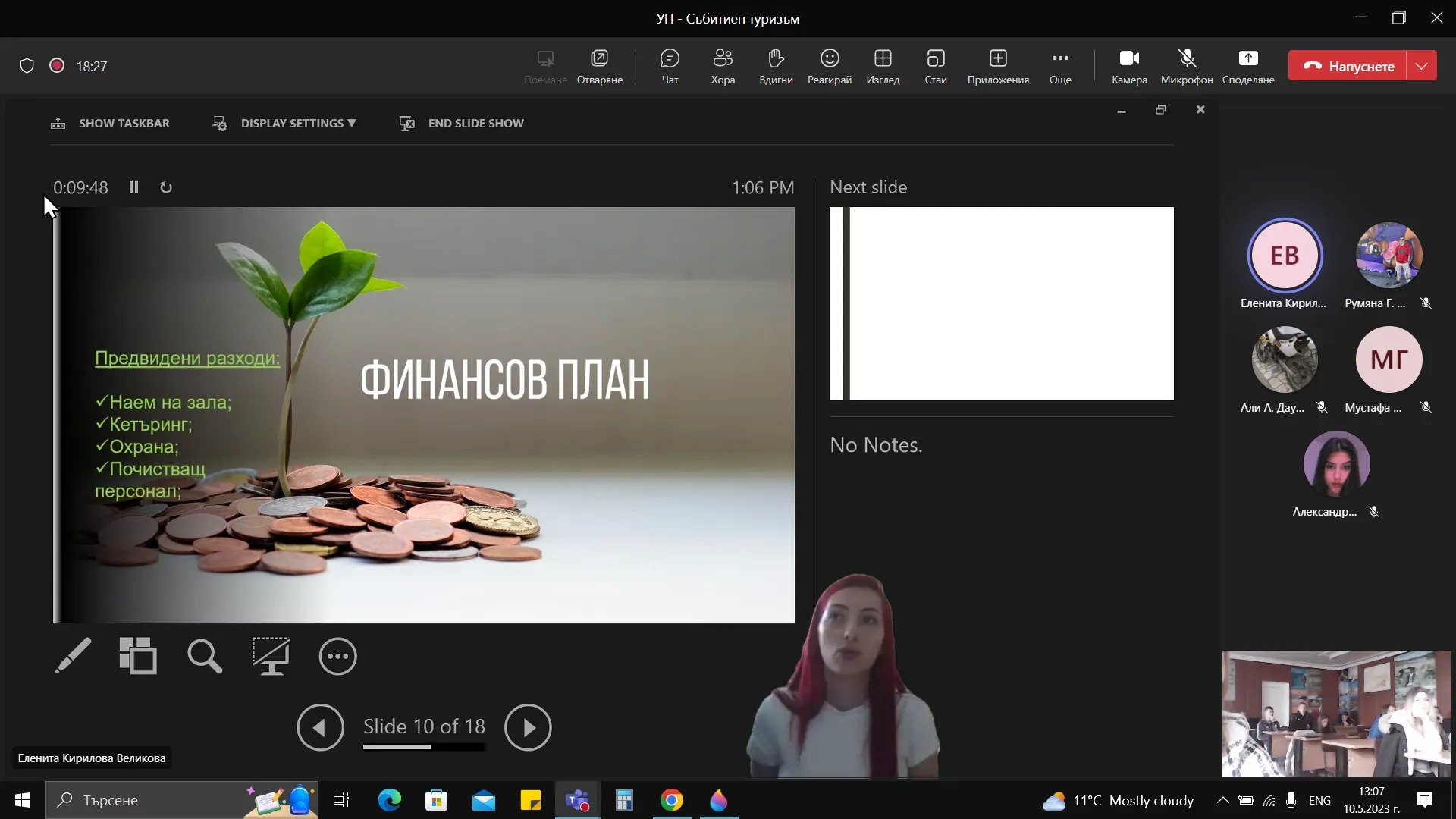Image resolution: width=1456 pixels, height=819 pixels.
Task: Click the next slide preview thumbnail
Action: 1001,303
